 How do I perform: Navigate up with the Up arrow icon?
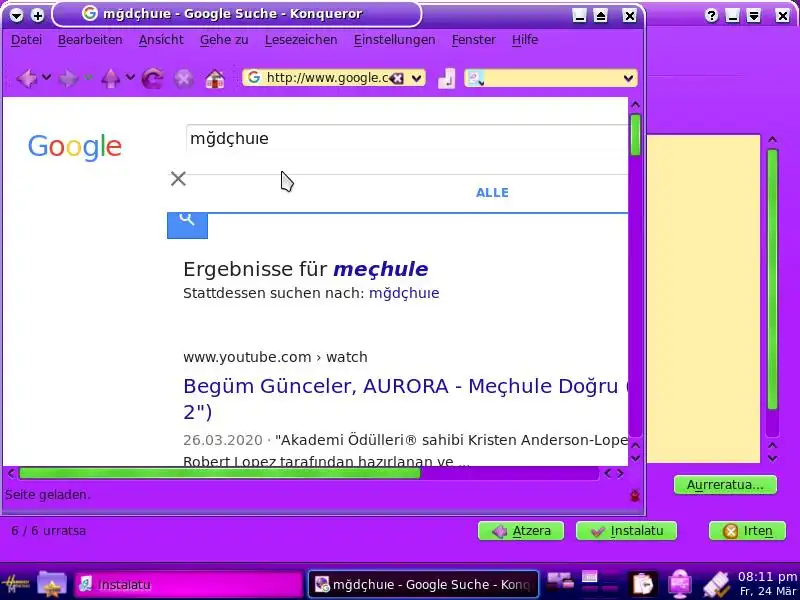(x=110, y=79)
